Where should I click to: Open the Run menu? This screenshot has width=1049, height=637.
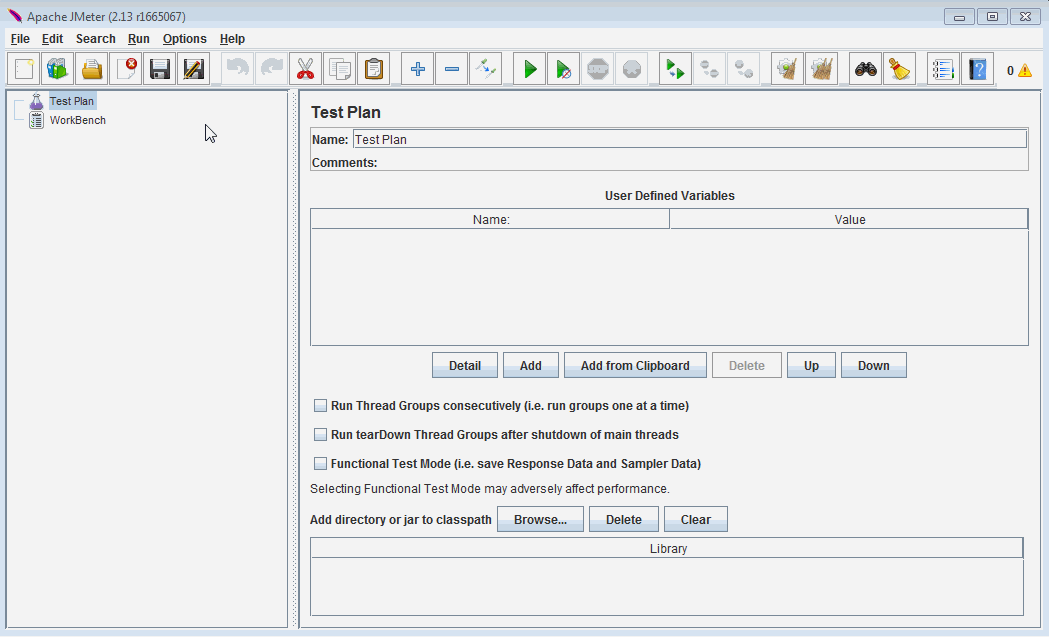138,39
